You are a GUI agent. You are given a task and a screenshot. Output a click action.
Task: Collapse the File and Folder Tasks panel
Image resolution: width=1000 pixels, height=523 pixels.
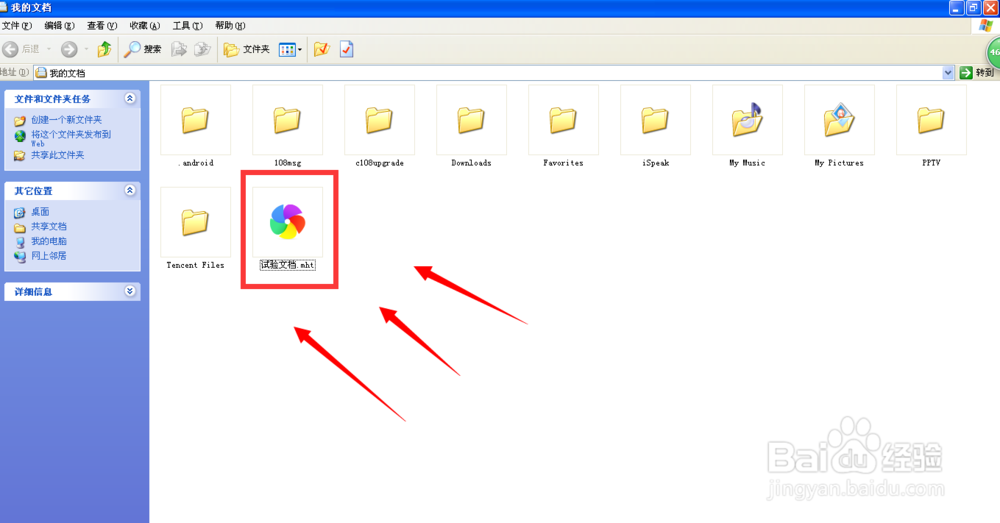(130, 98)
